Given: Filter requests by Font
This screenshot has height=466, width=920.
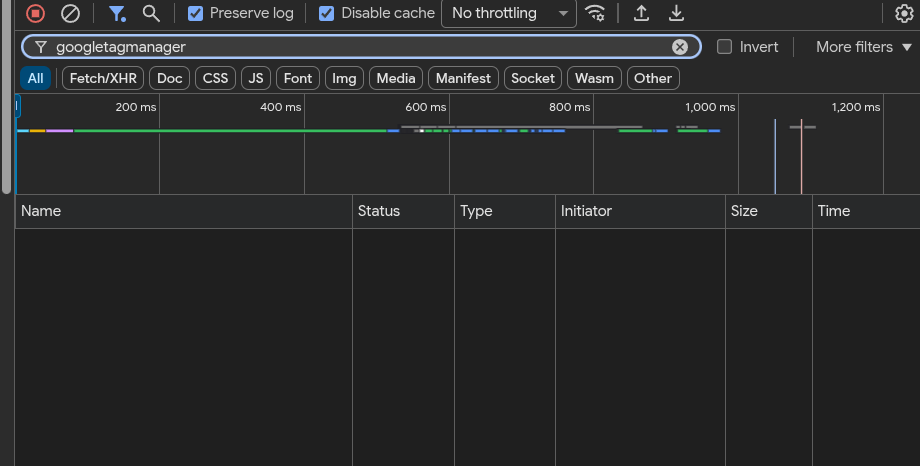Looking at the screenshot, I should tap(298, 78).
